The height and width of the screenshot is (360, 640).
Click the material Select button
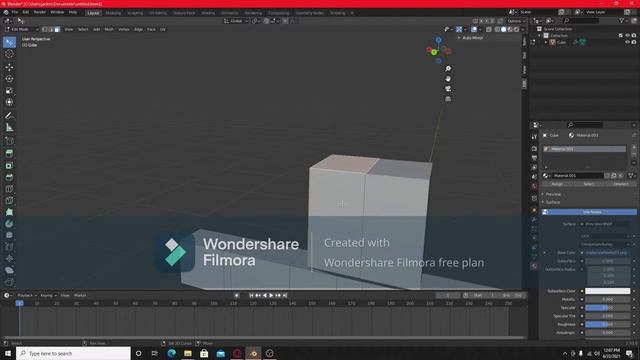[x=589, y=184]
